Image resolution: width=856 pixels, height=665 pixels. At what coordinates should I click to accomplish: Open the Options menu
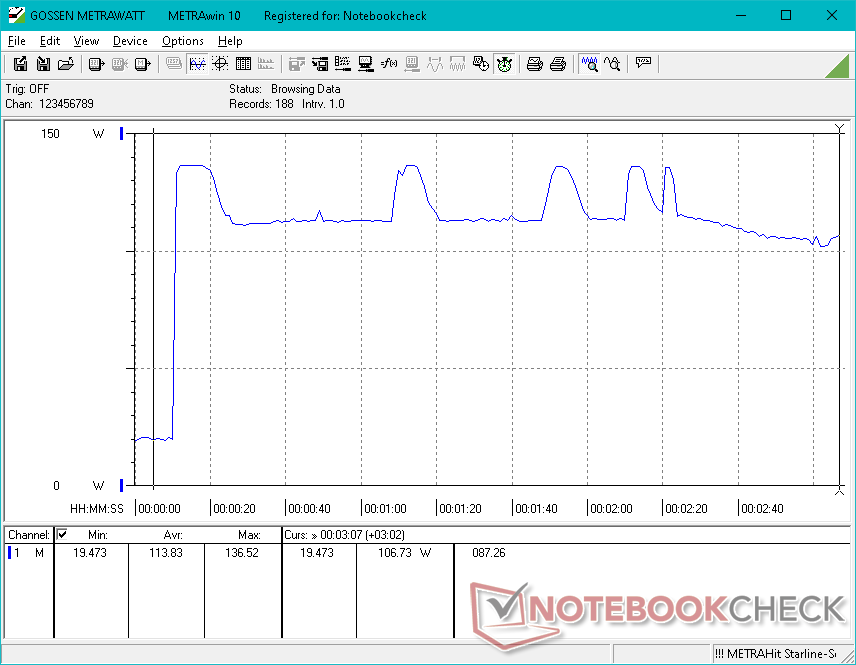pyautogui.click(x=183, y=41)
